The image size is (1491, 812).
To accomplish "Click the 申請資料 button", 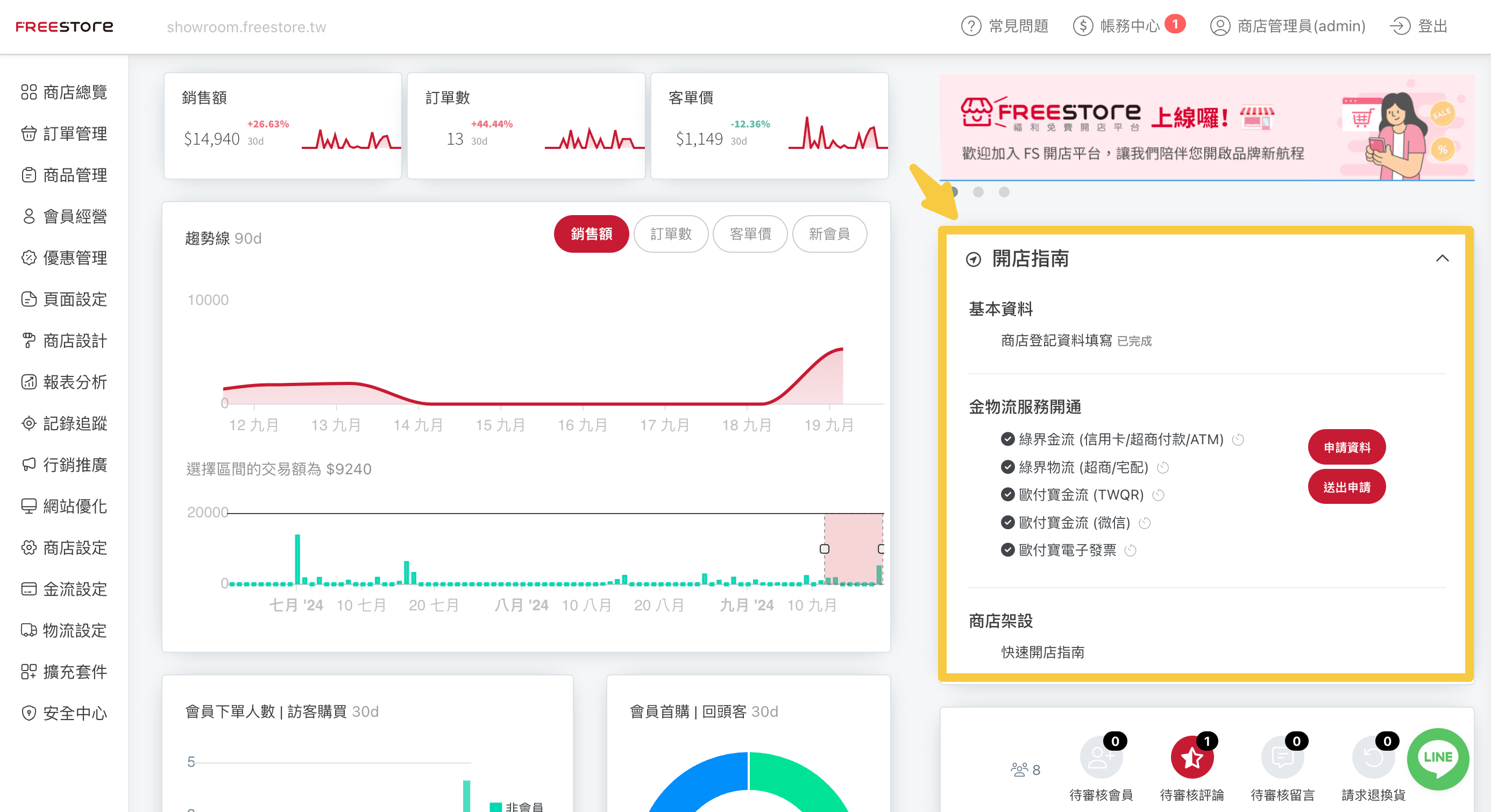I will tap(1346, 447).
